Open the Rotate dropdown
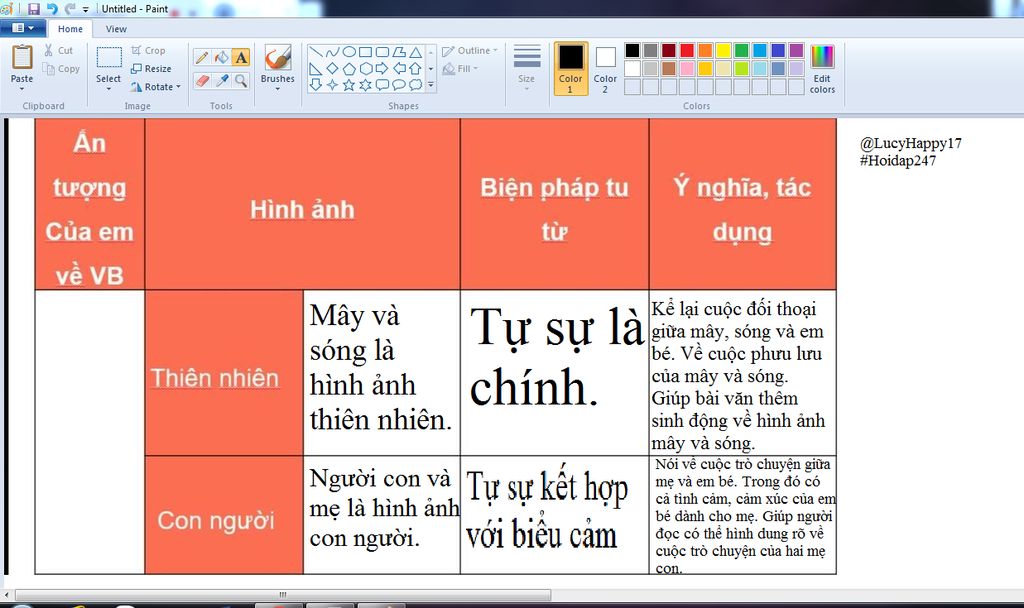Image resolution: width=1024 pixels, height=608 pixels. pos(155,86)
